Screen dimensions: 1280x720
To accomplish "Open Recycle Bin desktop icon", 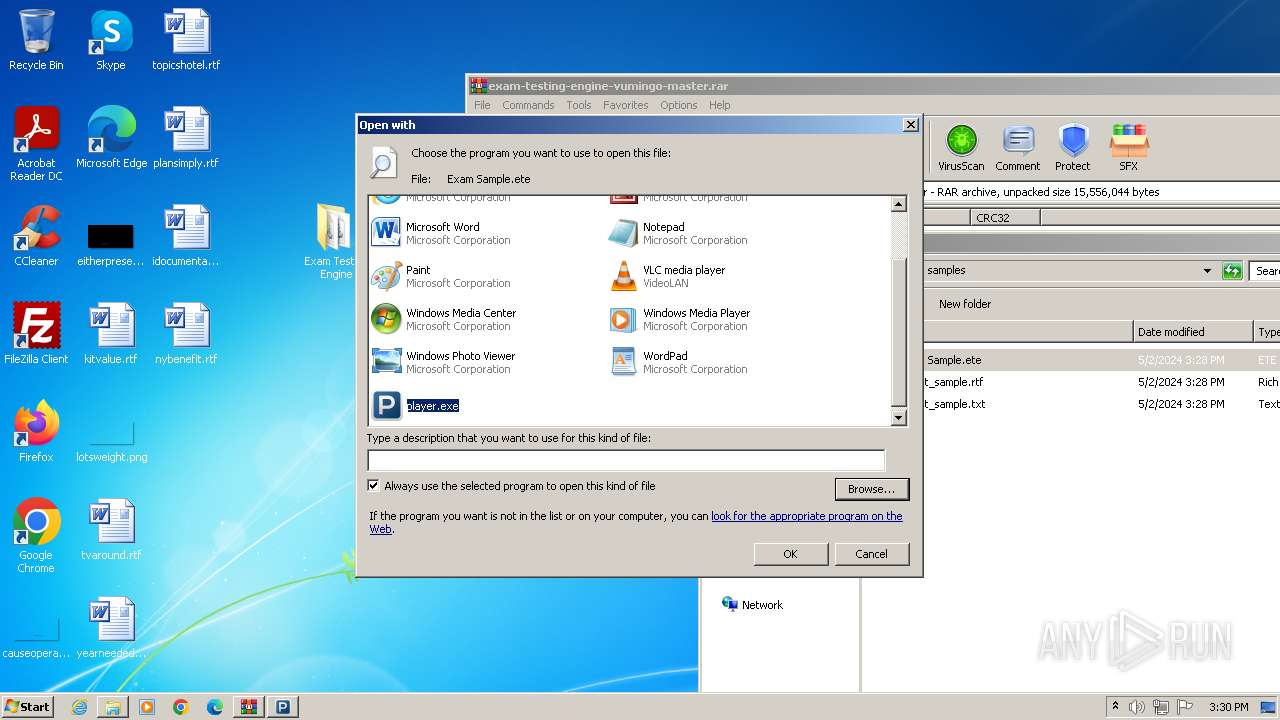I will tap(36, 40).
